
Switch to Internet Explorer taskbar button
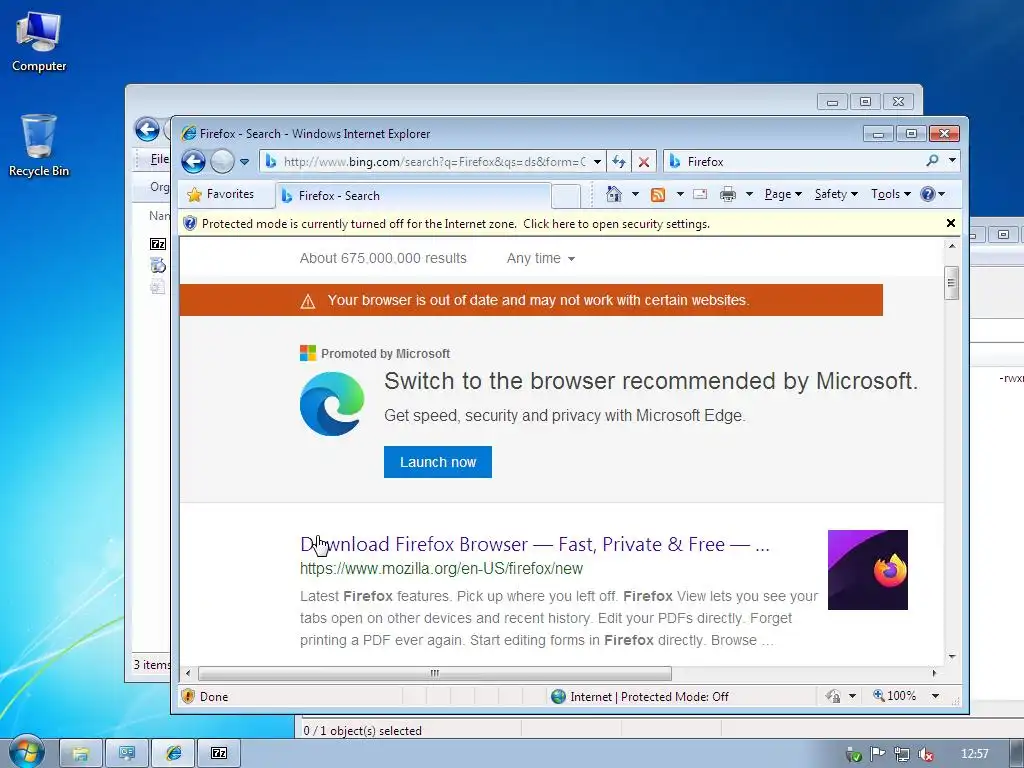click(x=173, y=753)
